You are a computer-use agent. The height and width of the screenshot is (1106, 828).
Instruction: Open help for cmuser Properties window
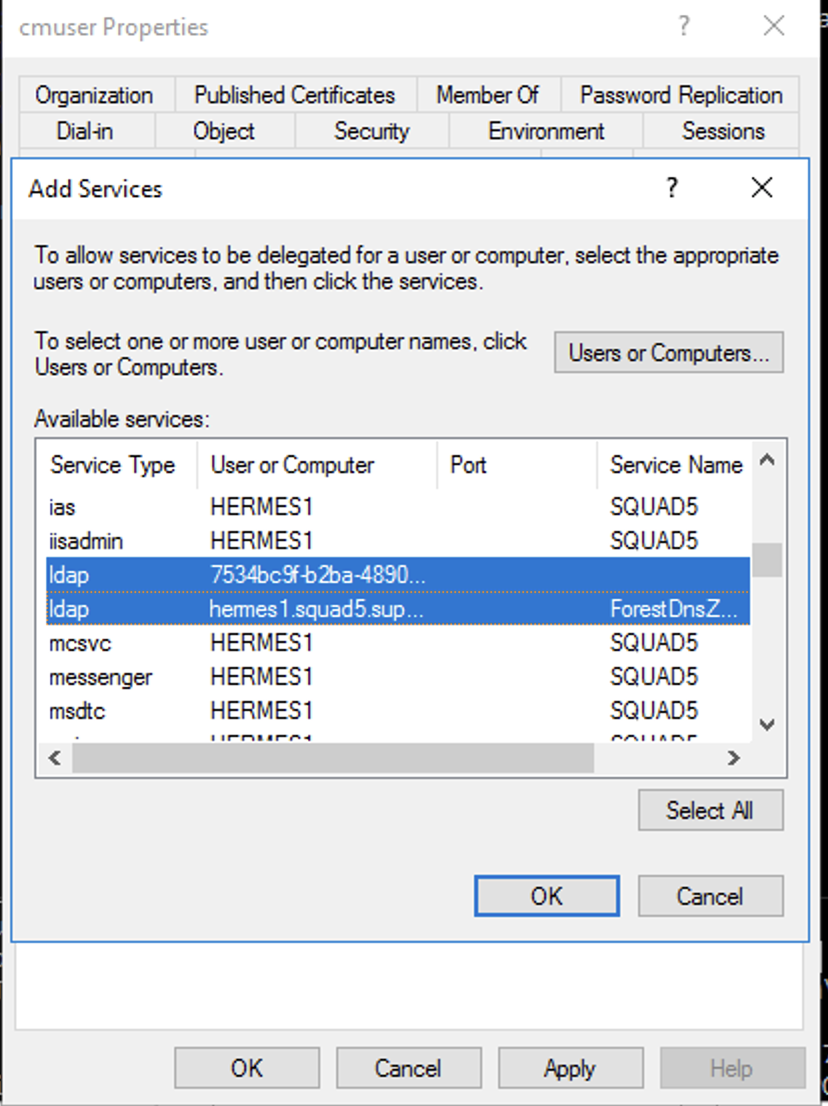684,27
